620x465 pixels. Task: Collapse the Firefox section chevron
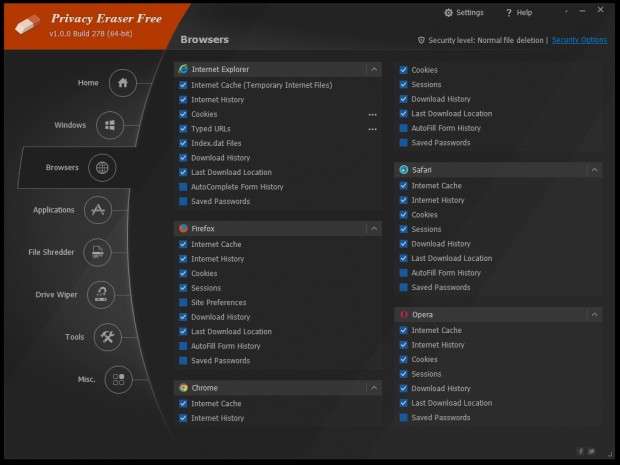373,228
